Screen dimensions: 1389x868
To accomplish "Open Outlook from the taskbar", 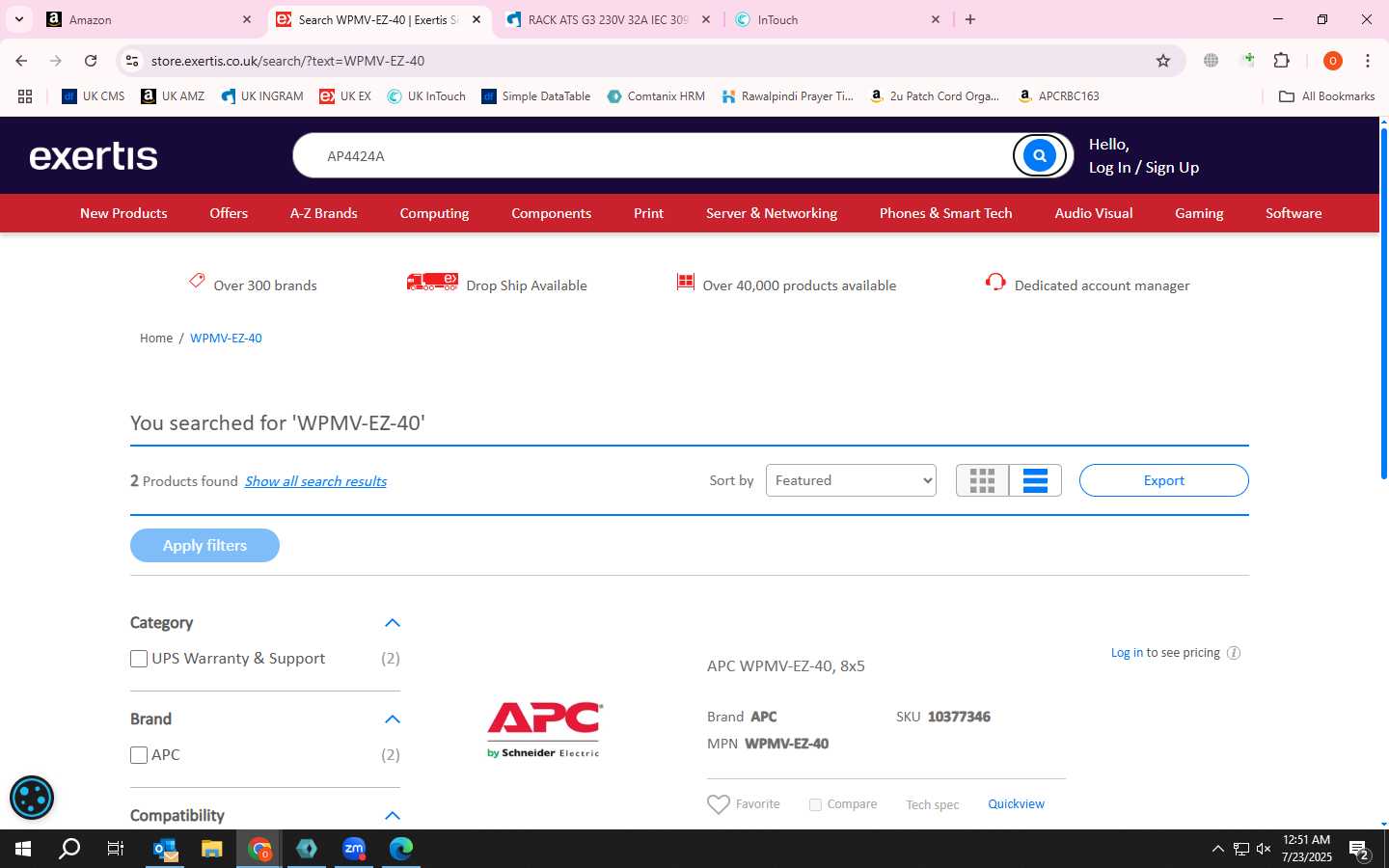I will (165, 849).
